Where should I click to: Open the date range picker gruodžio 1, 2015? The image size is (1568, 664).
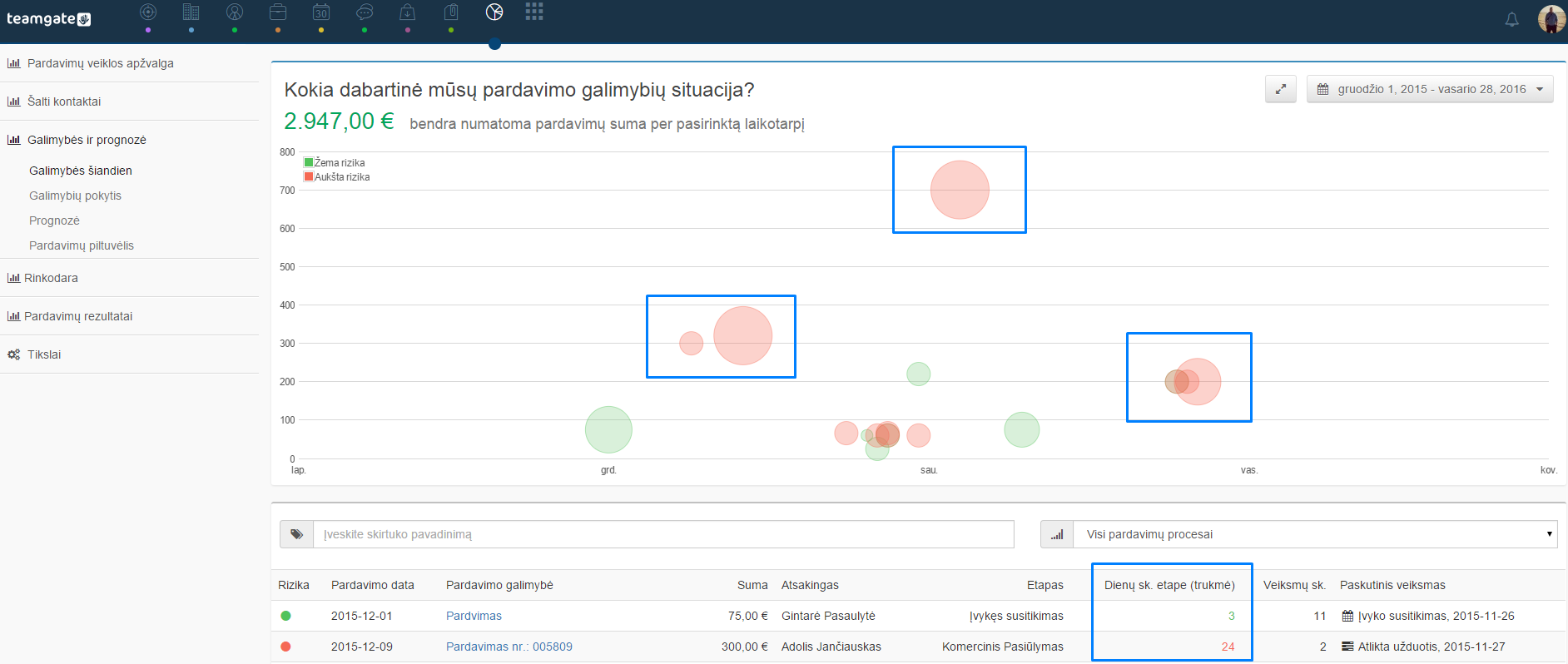tap(1430, 89)
